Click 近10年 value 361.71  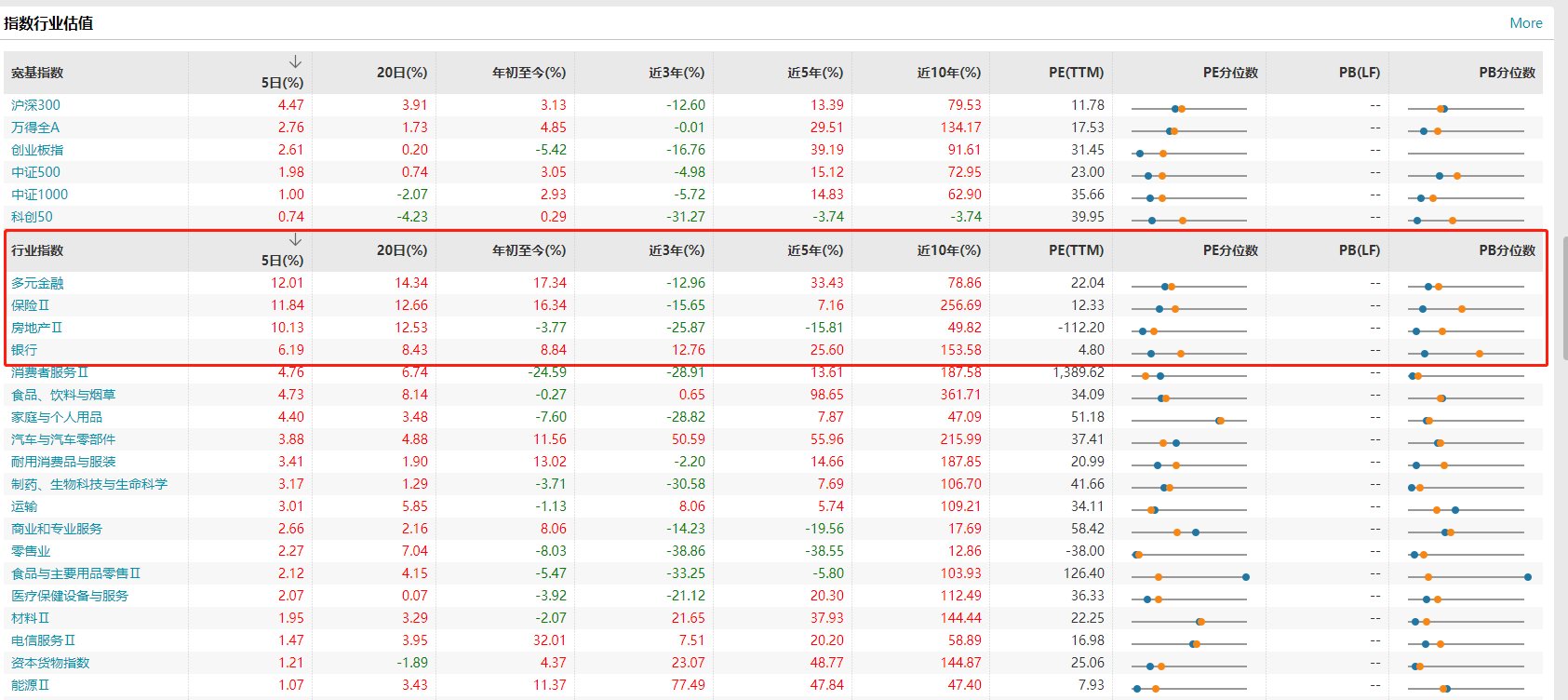(x=961, y=395)
